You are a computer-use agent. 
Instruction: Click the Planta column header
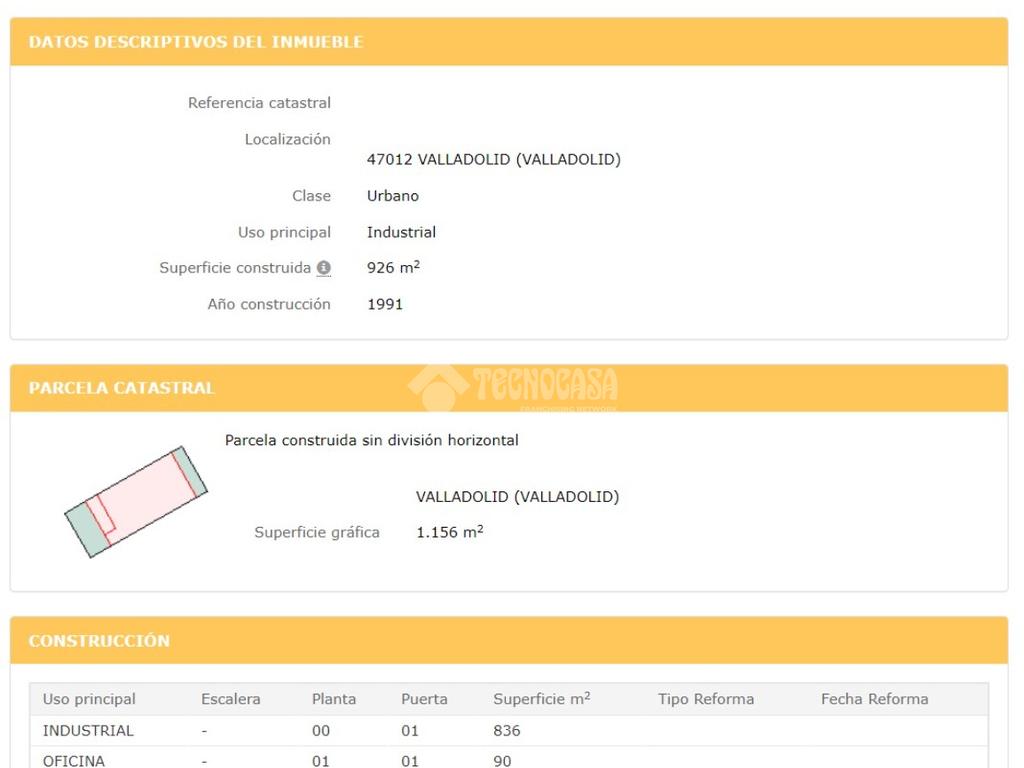(334, 699)
